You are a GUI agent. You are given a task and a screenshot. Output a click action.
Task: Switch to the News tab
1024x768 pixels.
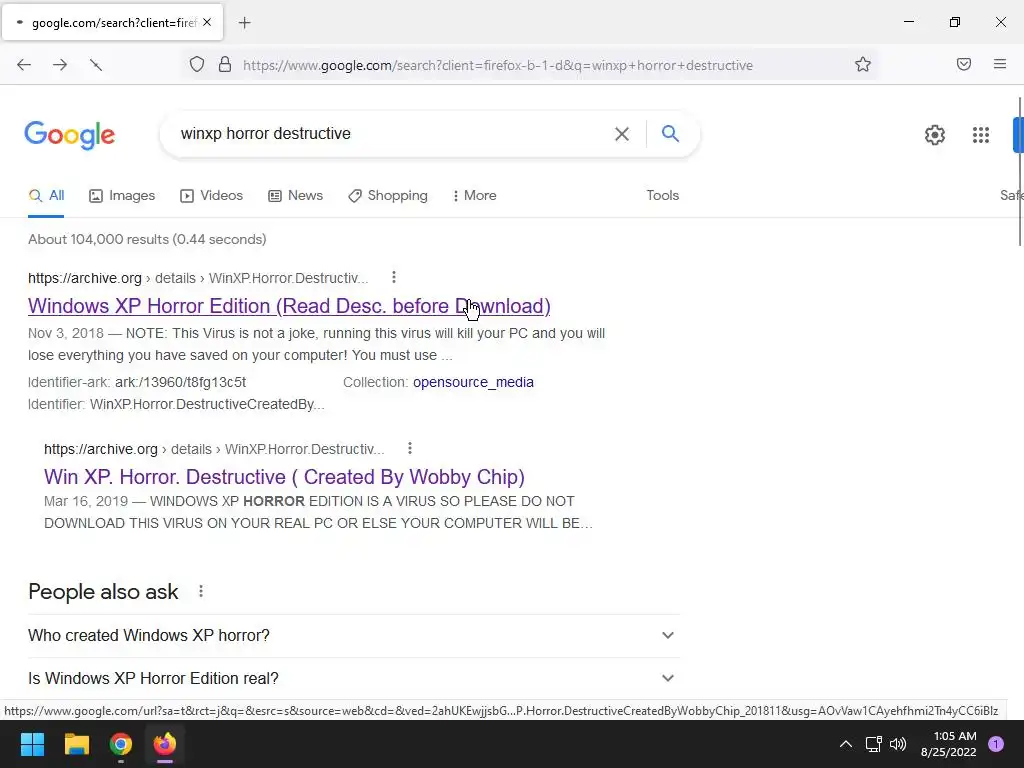coord(296,196)
